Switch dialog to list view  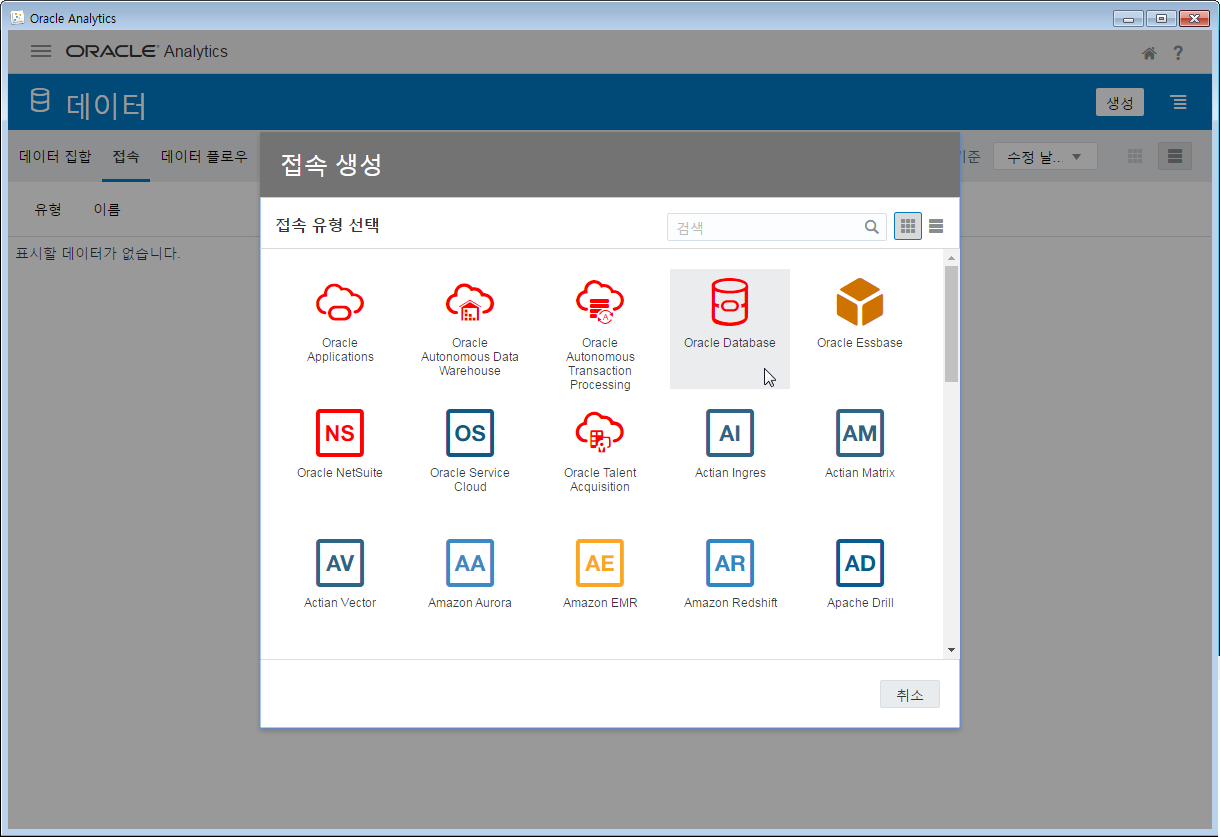pos(936,227)
